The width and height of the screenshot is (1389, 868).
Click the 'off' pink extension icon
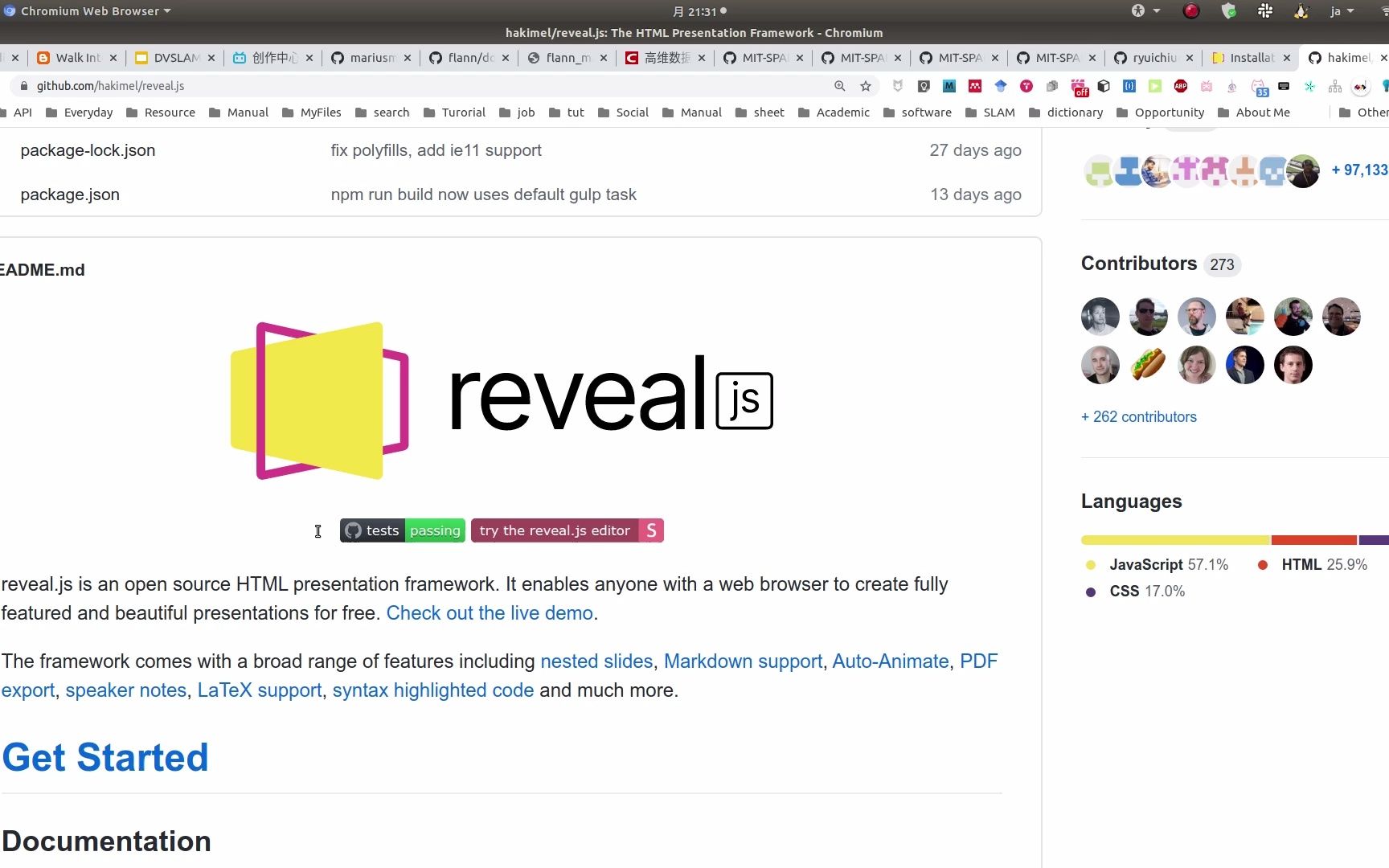(x=1080, y=86)
